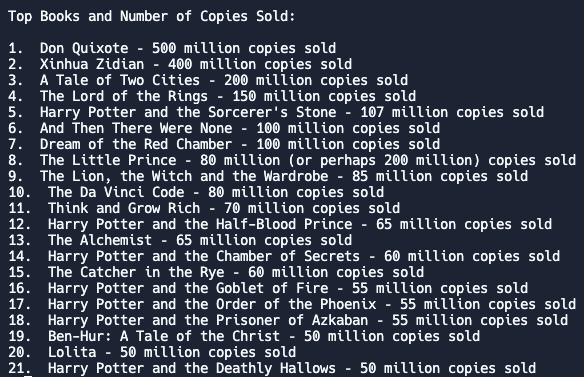The height and width of the screenshot is (377, 584).
Task: Click Harry Potter and the Half-Blood Prince line
Action: (280, 225)
